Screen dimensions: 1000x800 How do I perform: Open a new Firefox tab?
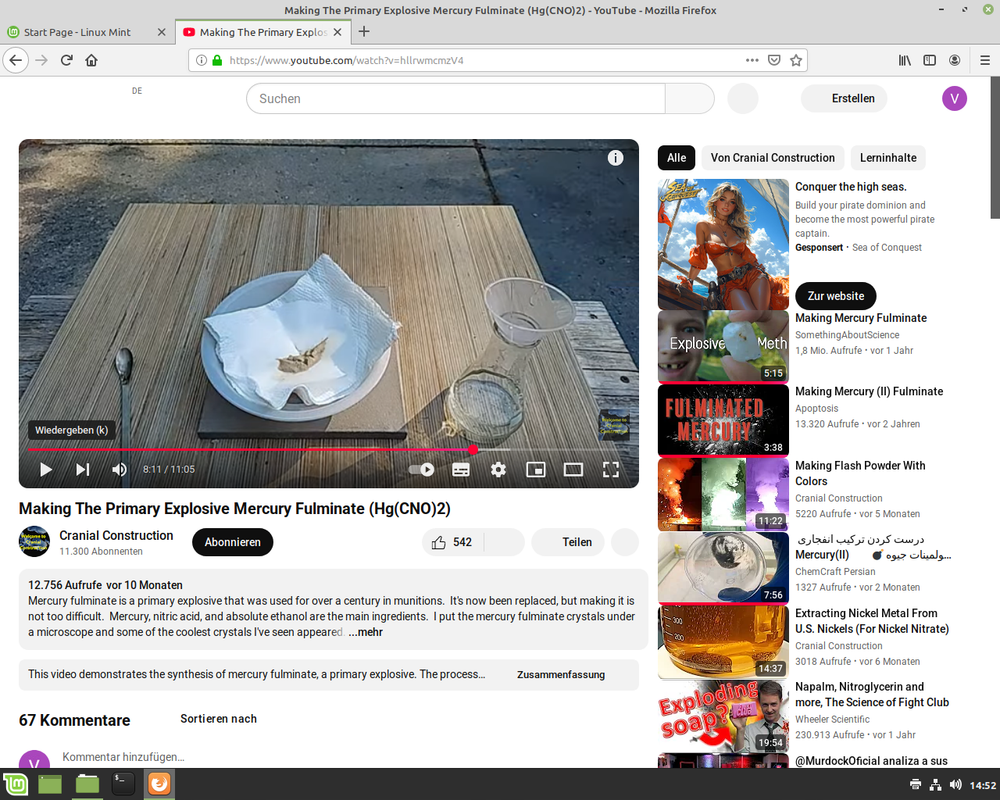[x=364, y=32]
